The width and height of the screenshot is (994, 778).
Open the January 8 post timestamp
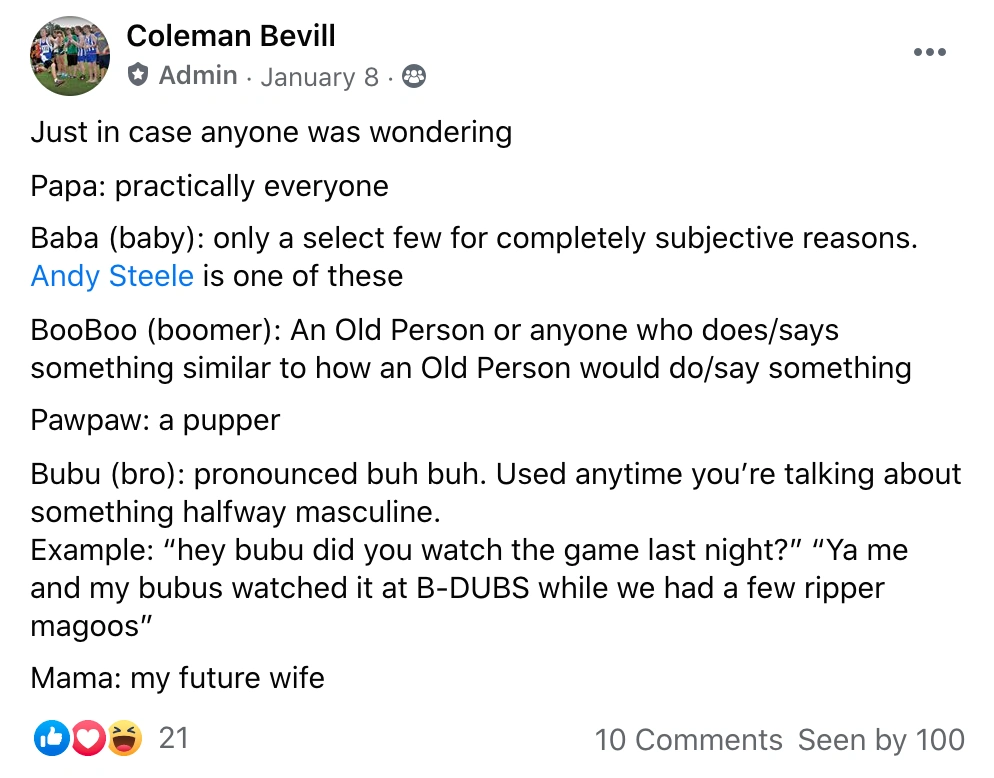(320, 77)
